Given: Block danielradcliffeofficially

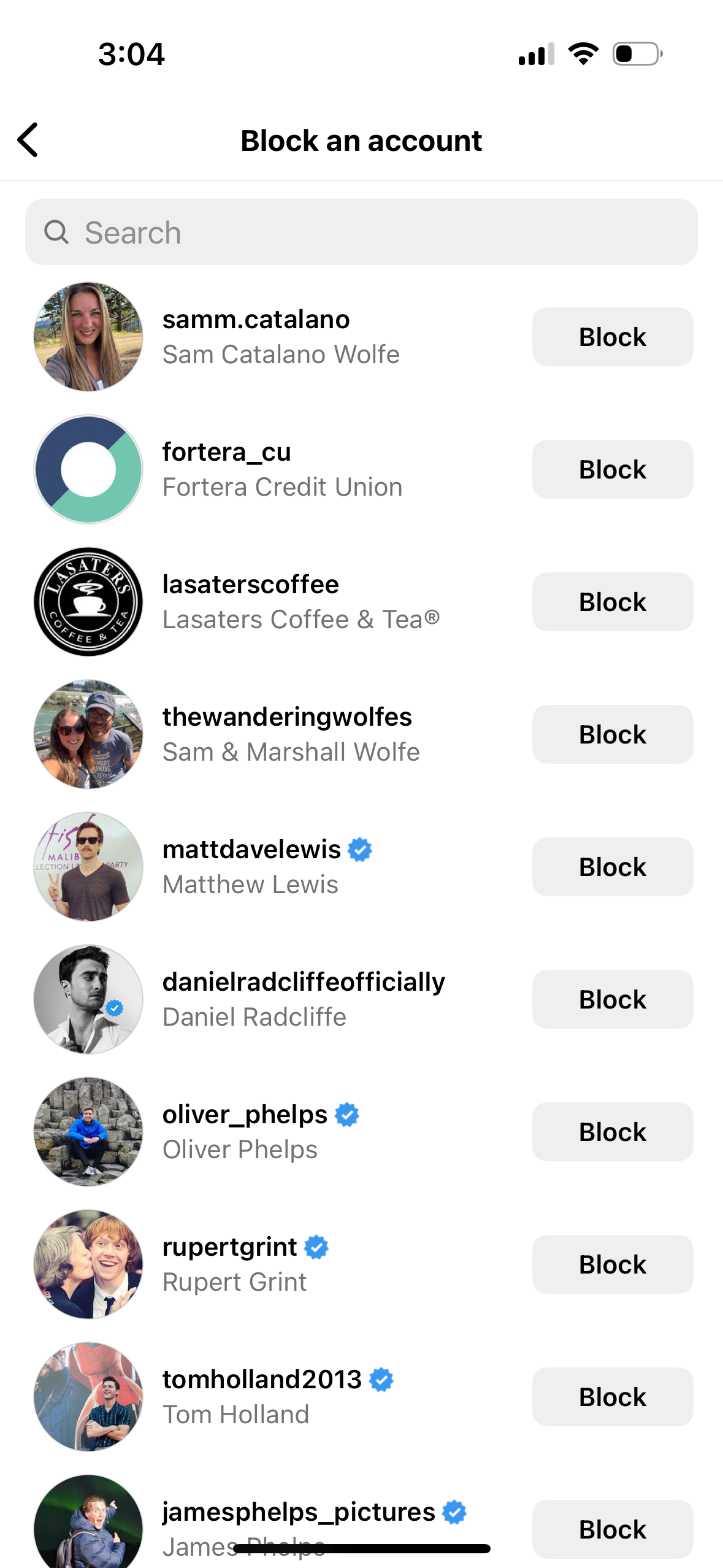Looking at the screenshot, I should pos(612,999).
